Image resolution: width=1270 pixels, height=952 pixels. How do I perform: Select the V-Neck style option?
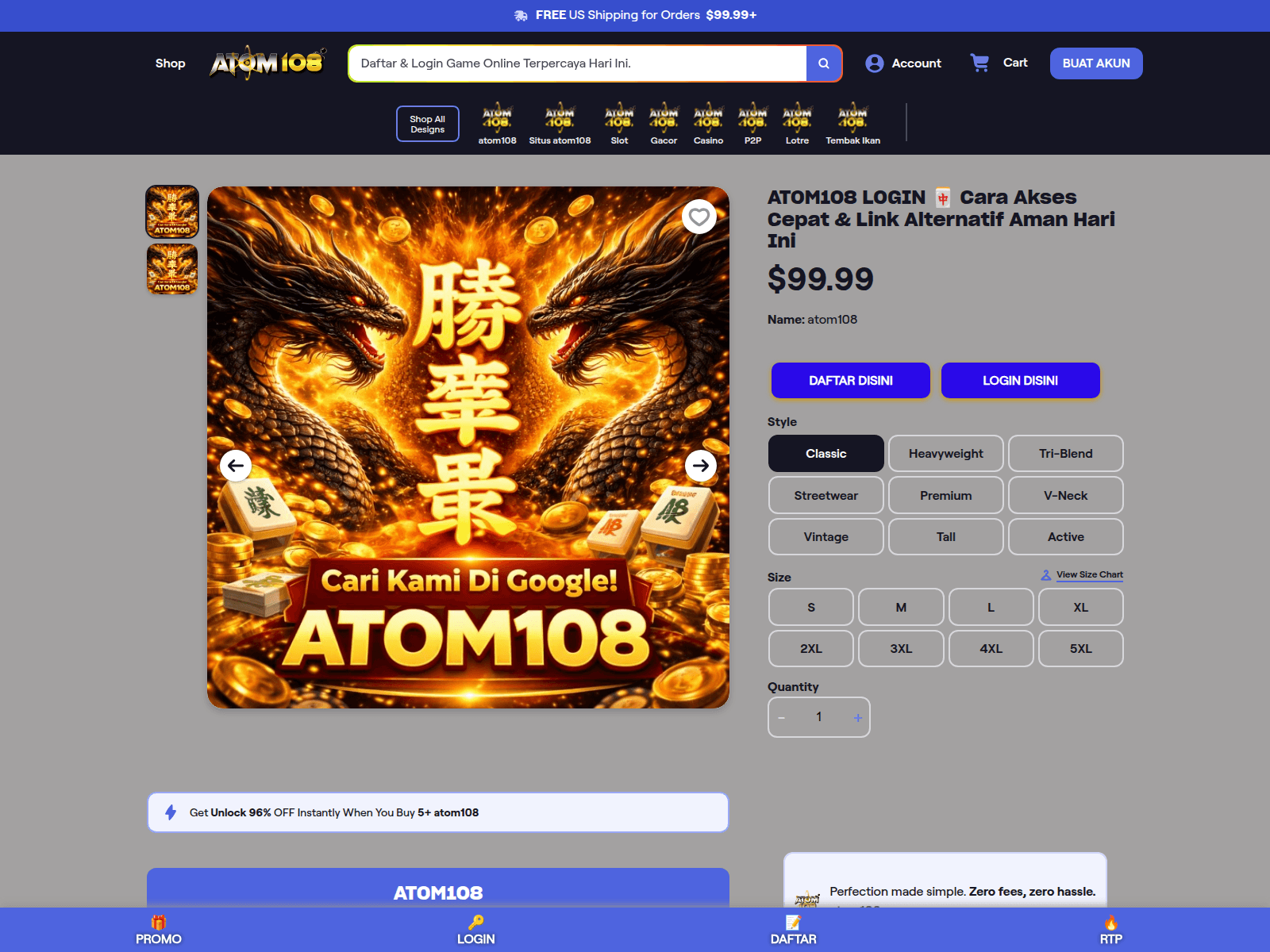pyautogui.click(x=1066, y=495)
